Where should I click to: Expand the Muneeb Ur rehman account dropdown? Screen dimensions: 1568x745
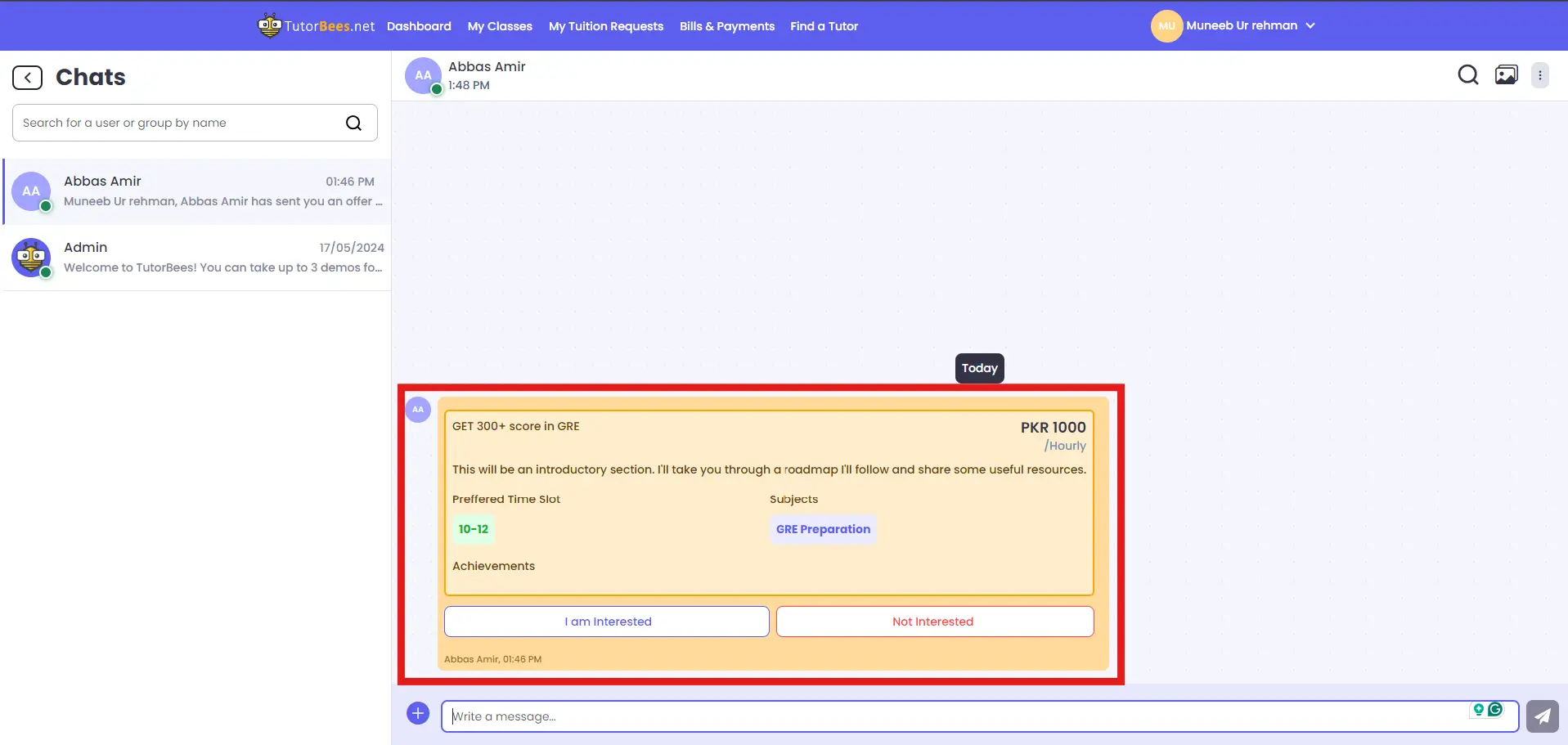(x=1310, y=25)
